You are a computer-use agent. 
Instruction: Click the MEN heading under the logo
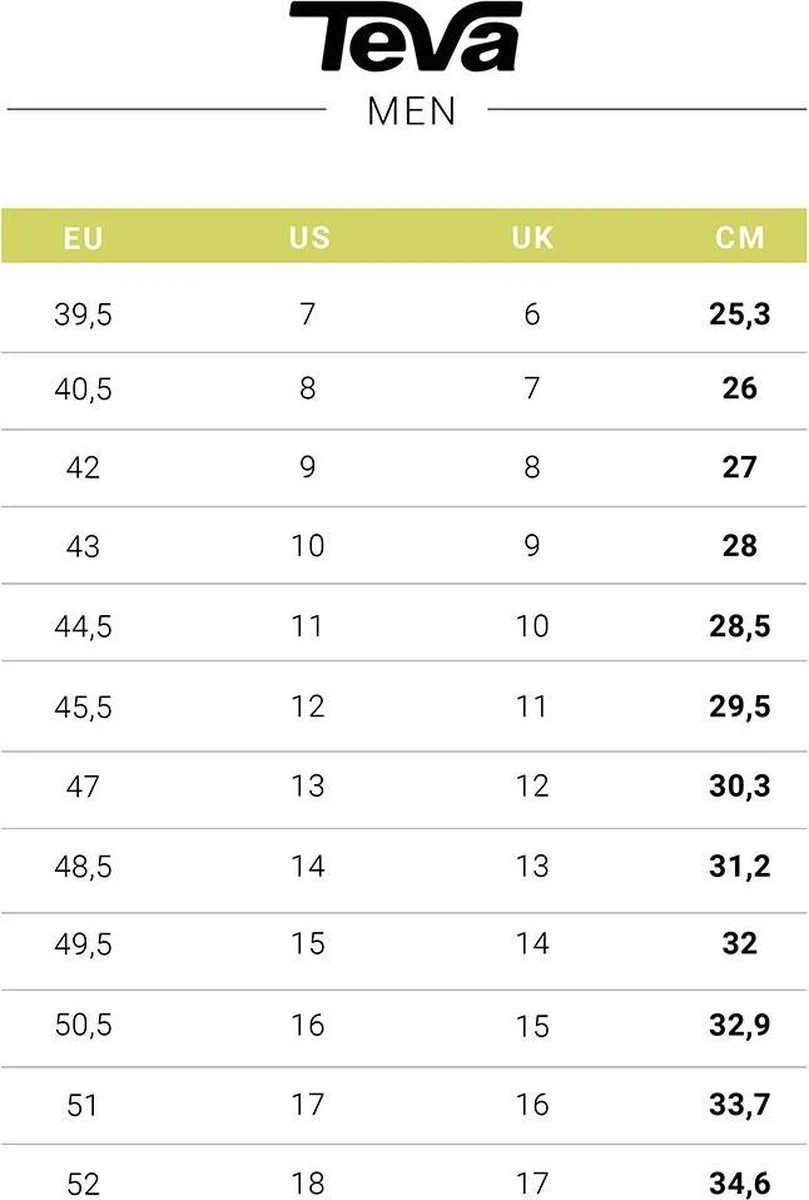(x=411, y=112)
